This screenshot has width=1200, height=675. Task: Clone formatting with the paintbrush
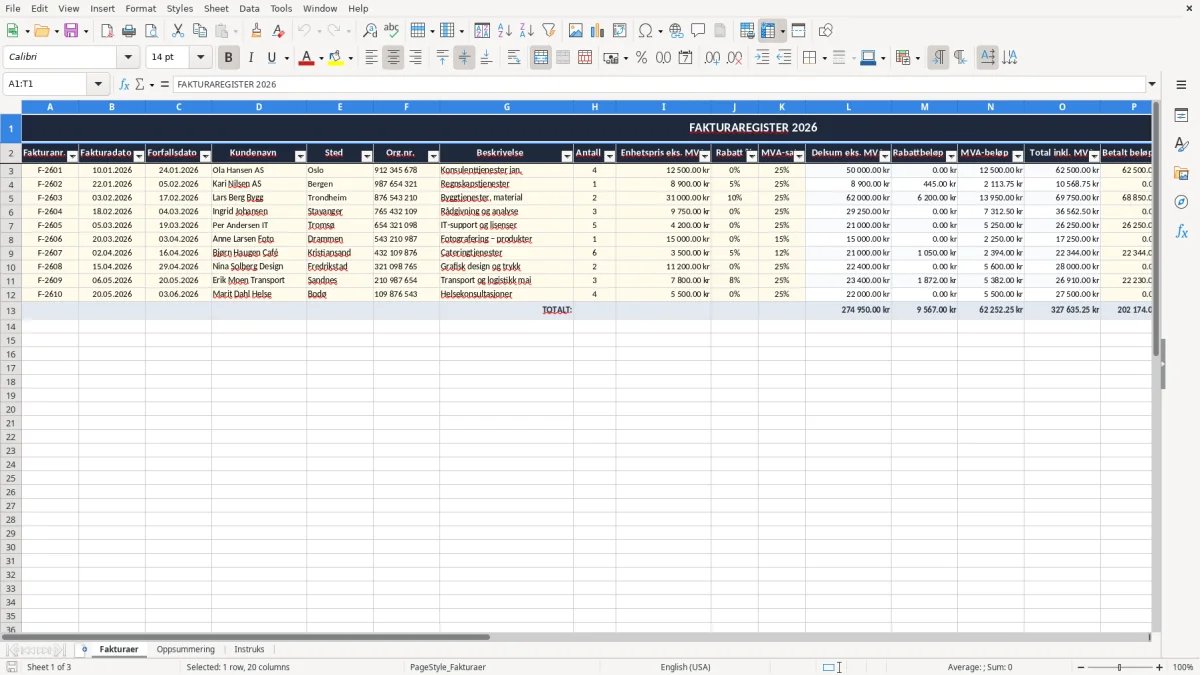256,31
